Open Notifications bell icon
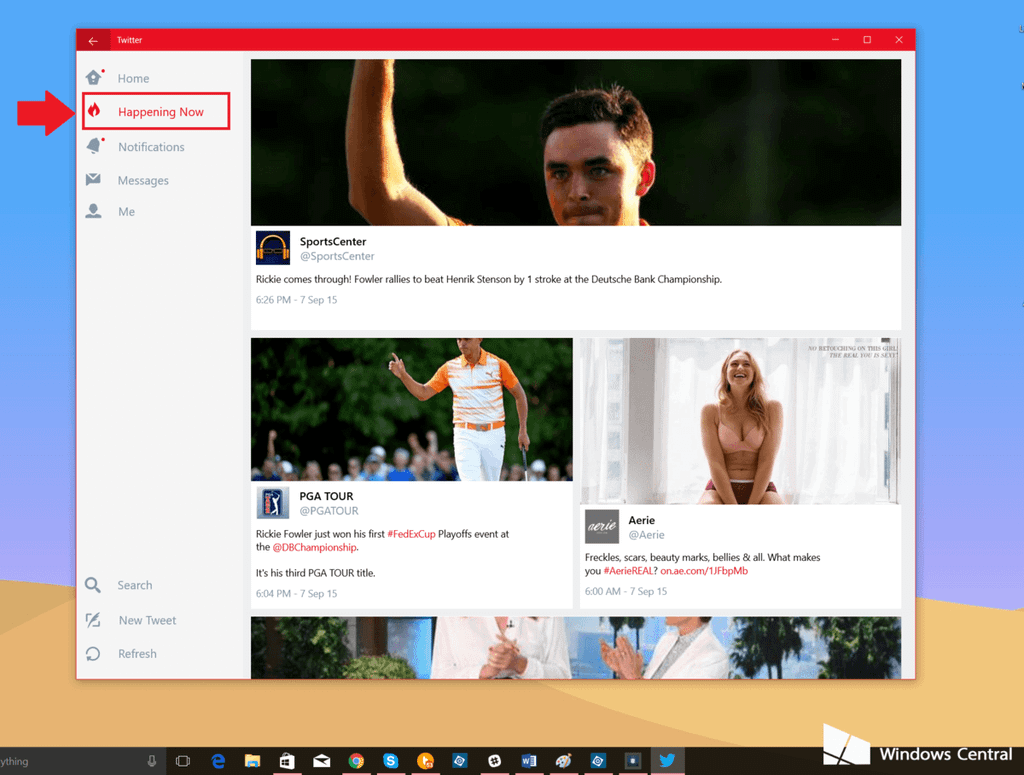The width and height of the screenshot is (1024, 775). 94,146
